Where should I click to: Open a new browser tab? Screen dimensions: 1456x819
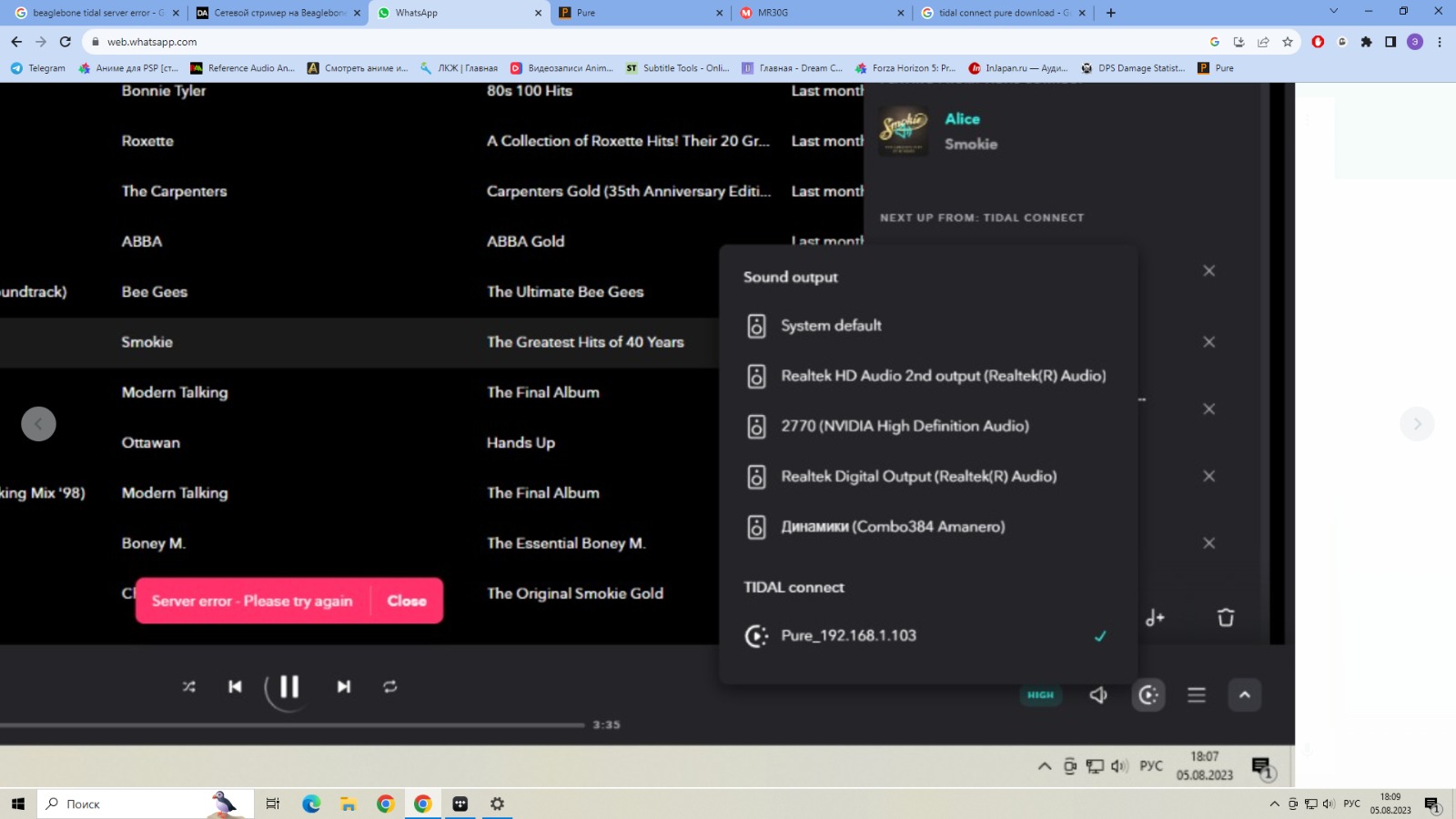(x=1110, y=13)
